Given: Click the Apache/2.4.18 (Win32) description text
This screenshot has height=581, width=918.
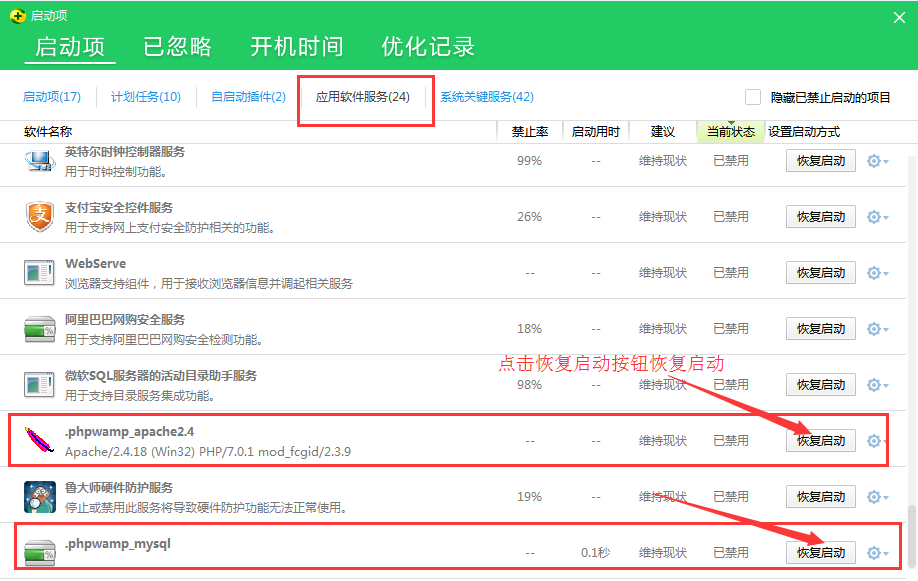Looking at the screenshot, I should (208, 452).
